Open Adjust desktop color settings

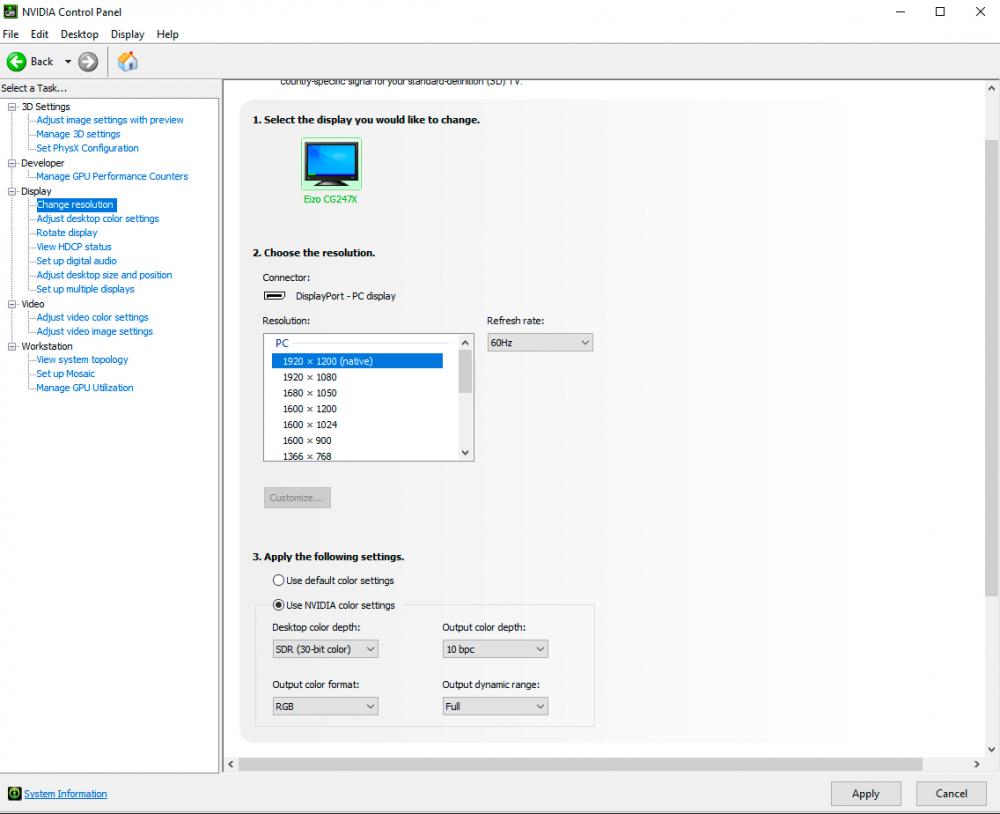click(98, 218)
